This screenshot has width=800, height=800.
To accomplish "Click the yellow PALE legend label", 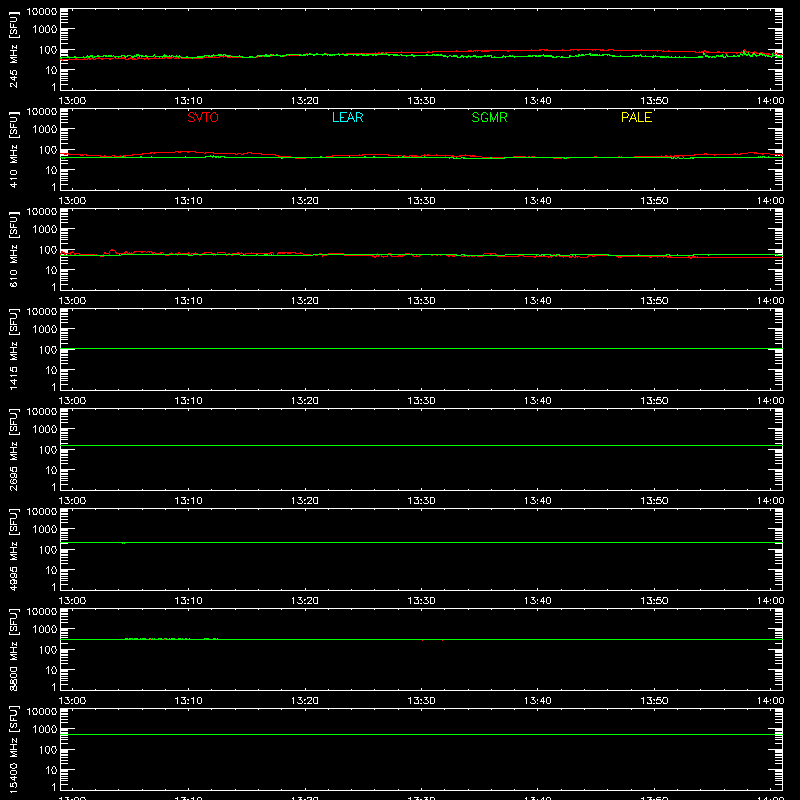I will (x=636, y=117).
